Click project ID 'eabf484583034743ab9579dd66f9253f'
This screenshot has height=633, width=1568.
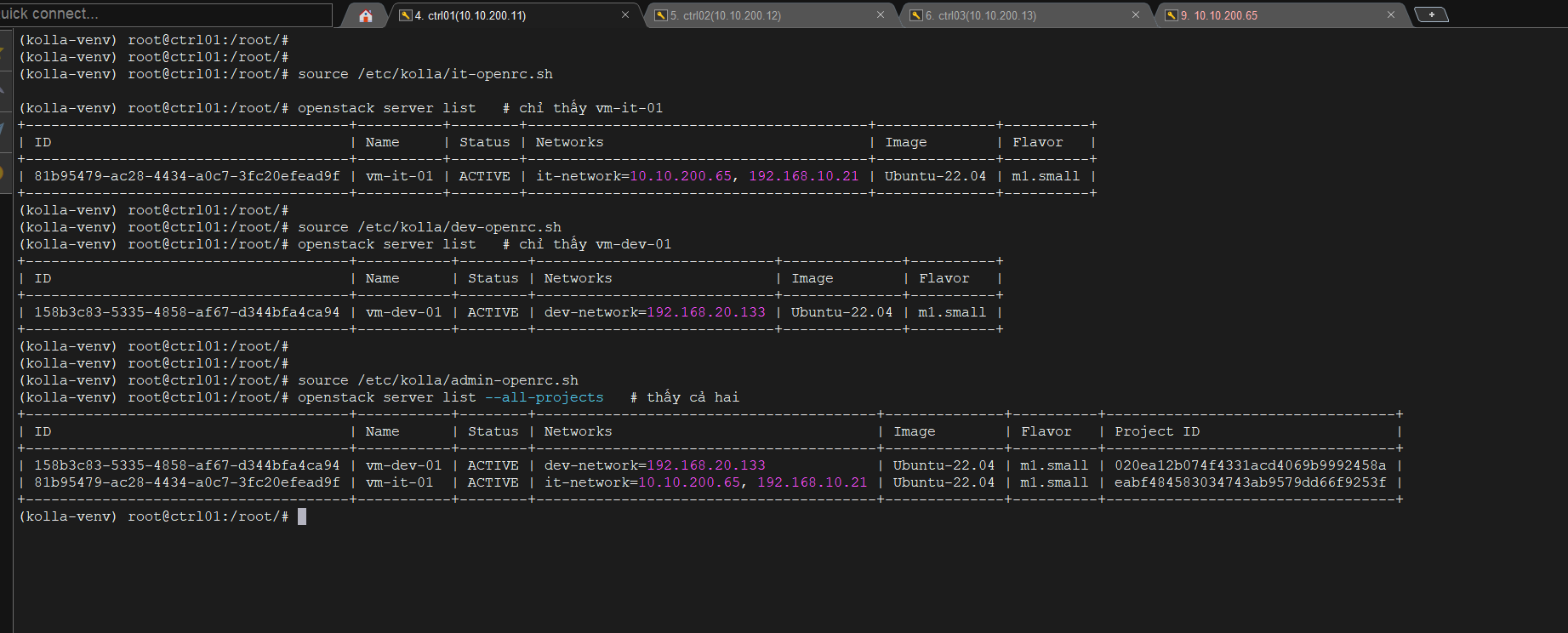point(1251,482)
